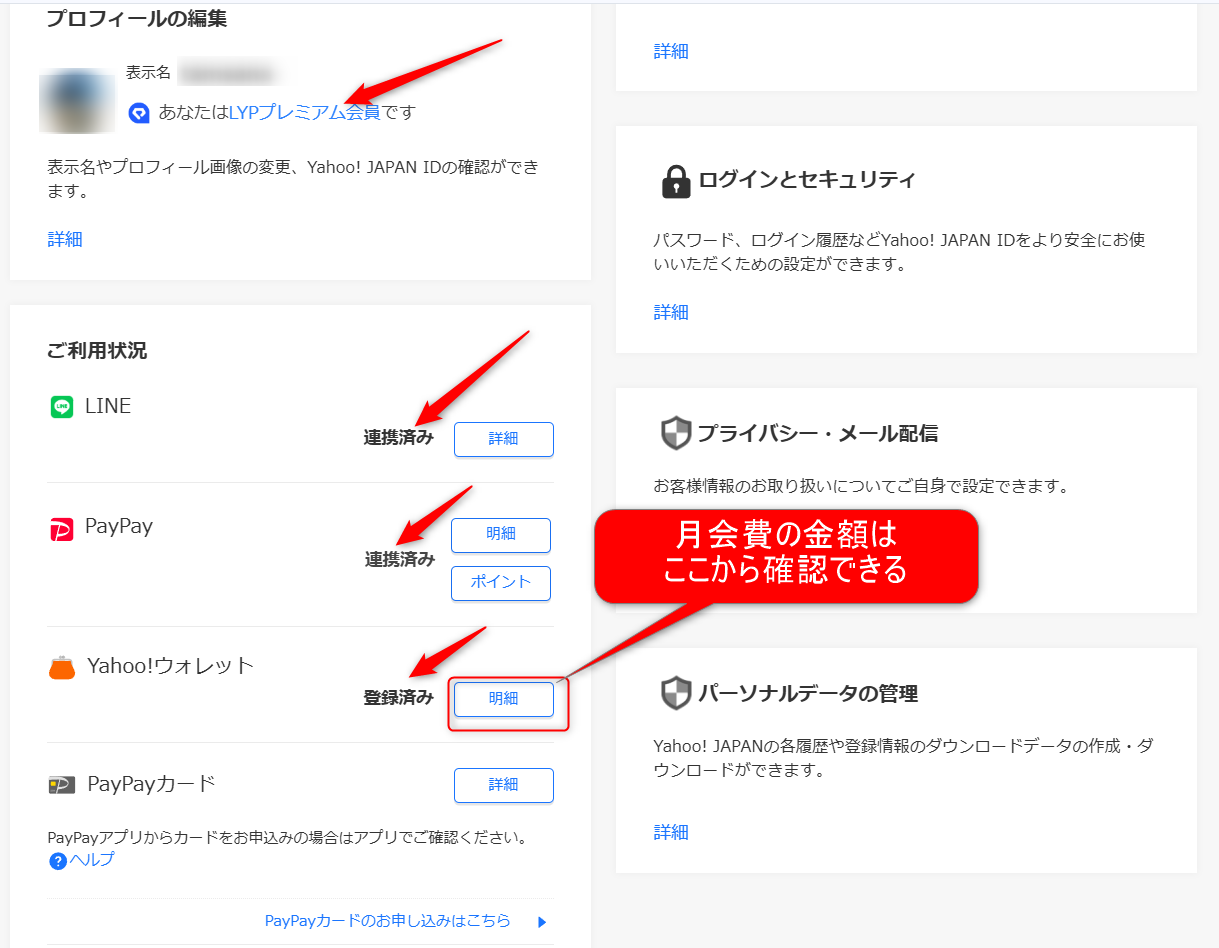Open the Yahoo!ウォレット 明細 button
Screen dimensions: 1219x948
503,699
